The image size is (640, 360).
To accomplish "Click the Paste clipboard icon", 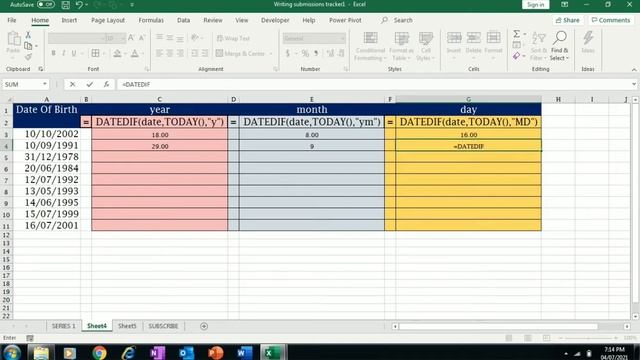I will point(13,39).
